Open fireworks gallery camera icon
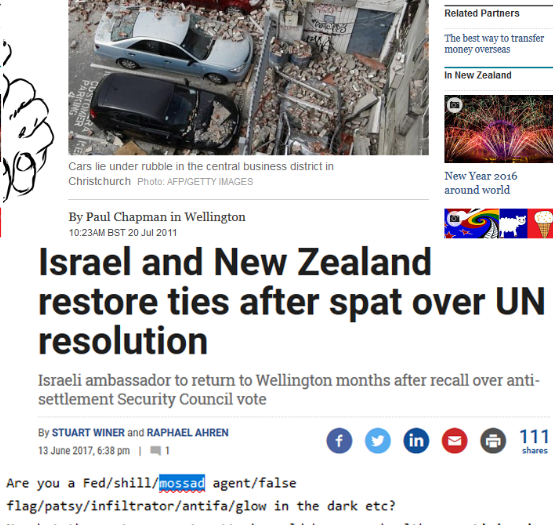This screenshot has width=553, height=525. click(x=454, y=105)
